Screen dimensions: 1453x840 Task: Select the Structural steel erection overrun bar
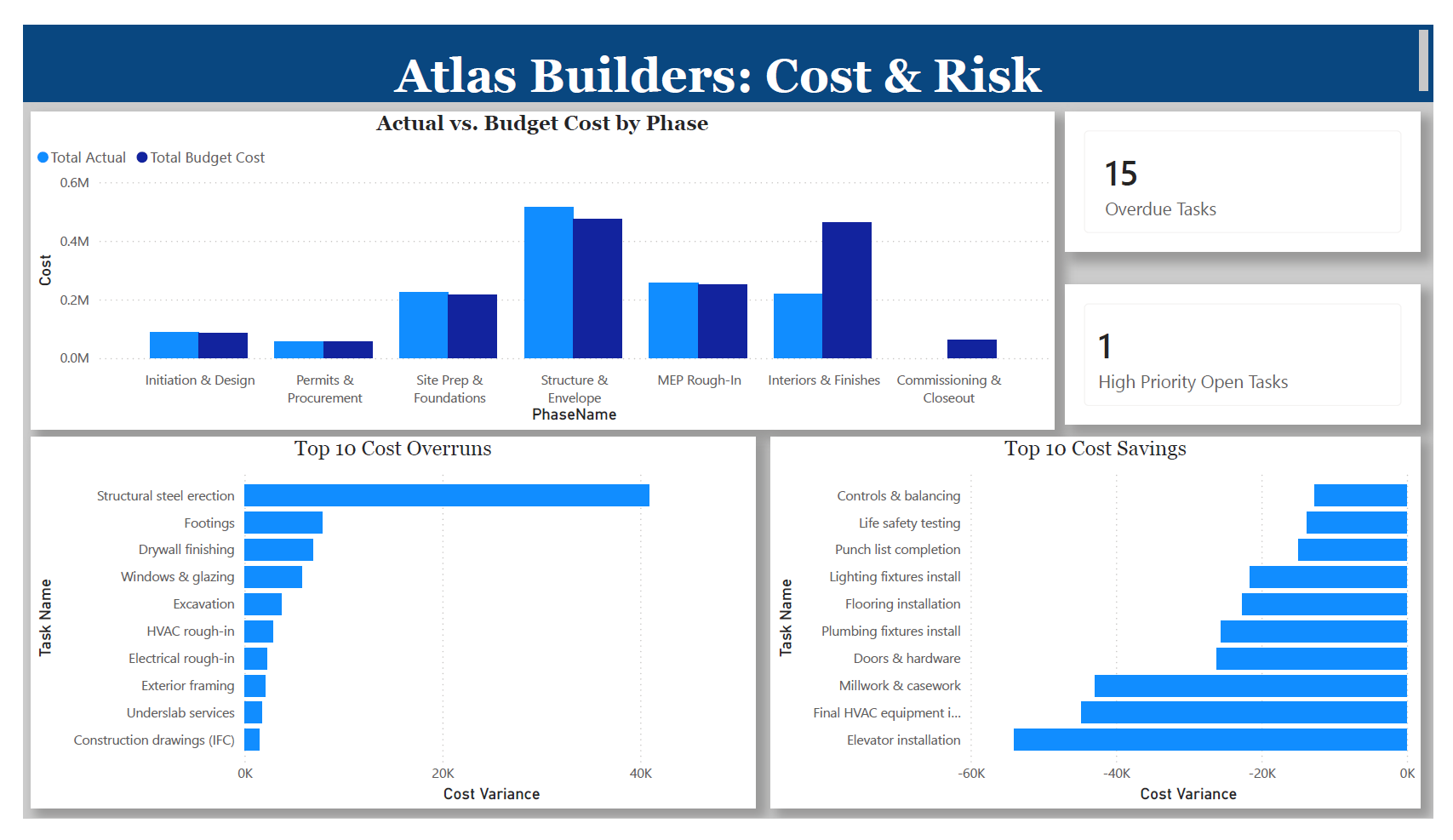point(447,495)
